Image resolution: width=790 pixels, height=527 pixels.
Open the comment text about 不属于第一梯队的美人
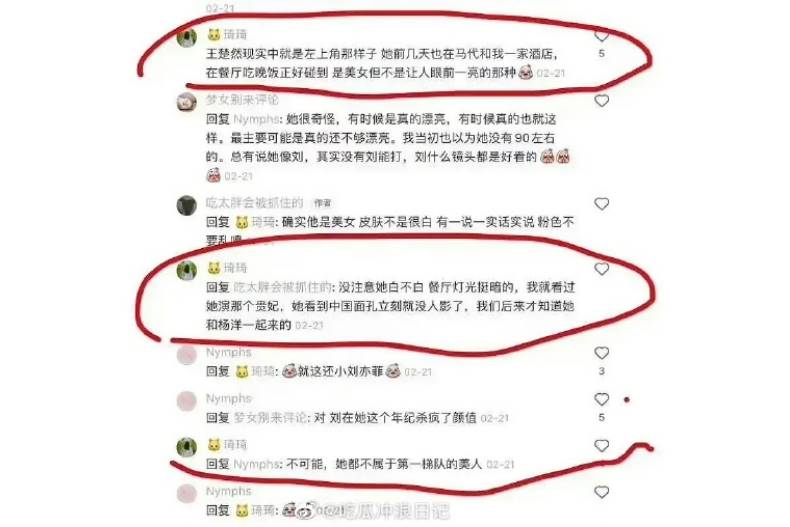click(384, 464)
